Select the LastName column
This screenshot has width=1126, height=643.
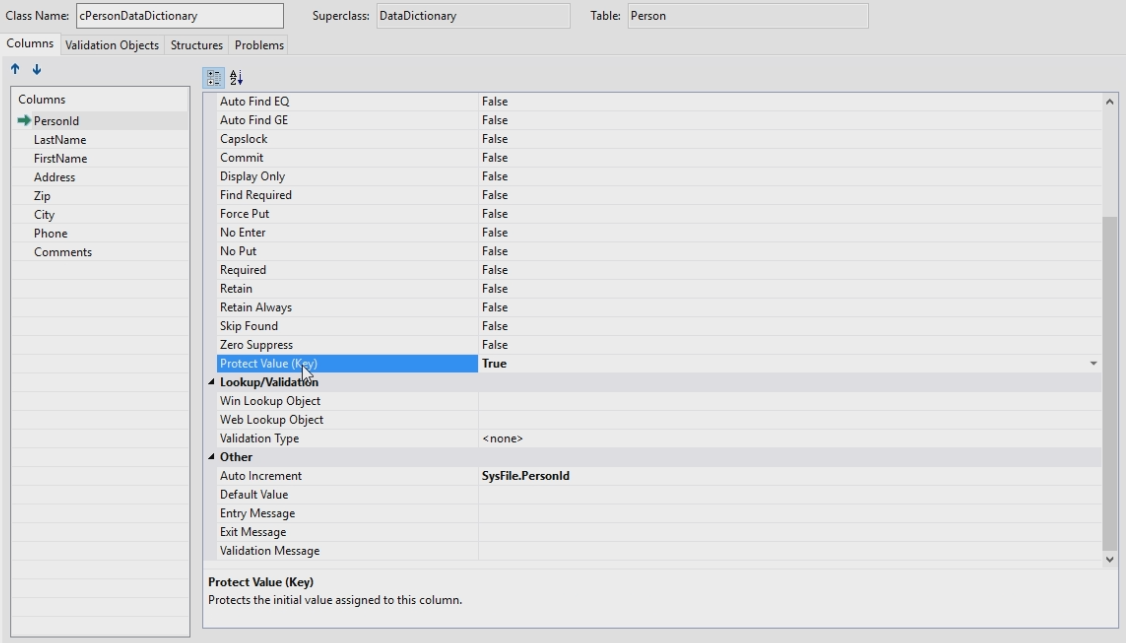coord(60,140)
